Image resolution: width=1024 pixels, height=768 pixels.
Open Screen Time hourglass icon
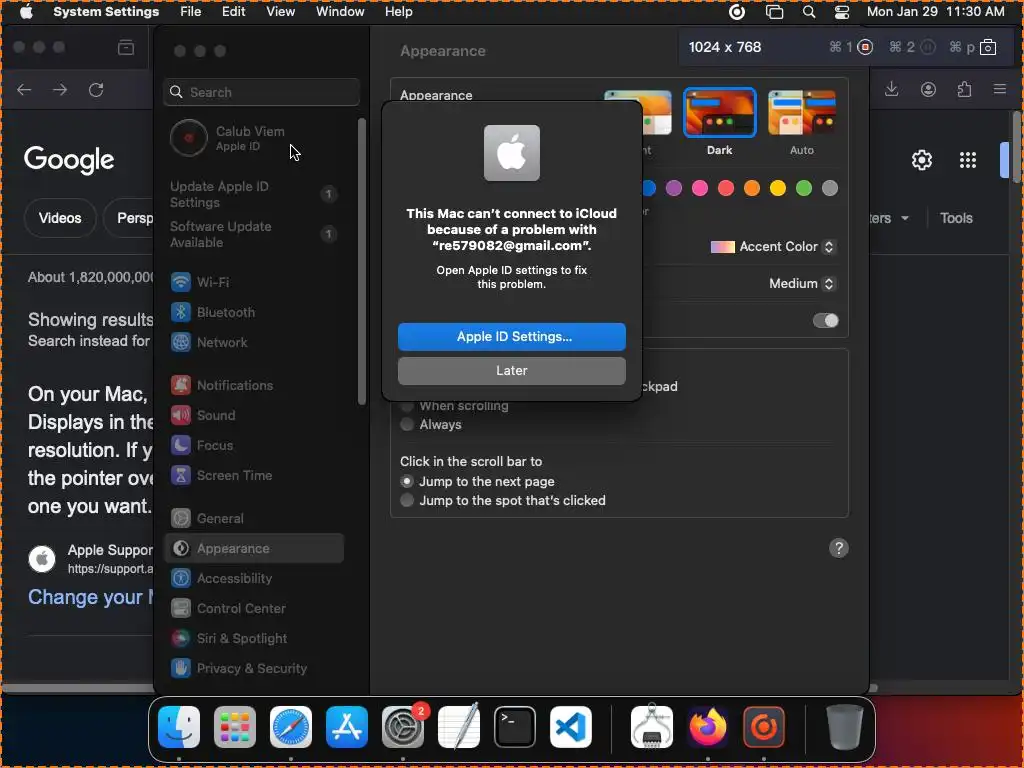pyautogui.click(x=181, y=475)
